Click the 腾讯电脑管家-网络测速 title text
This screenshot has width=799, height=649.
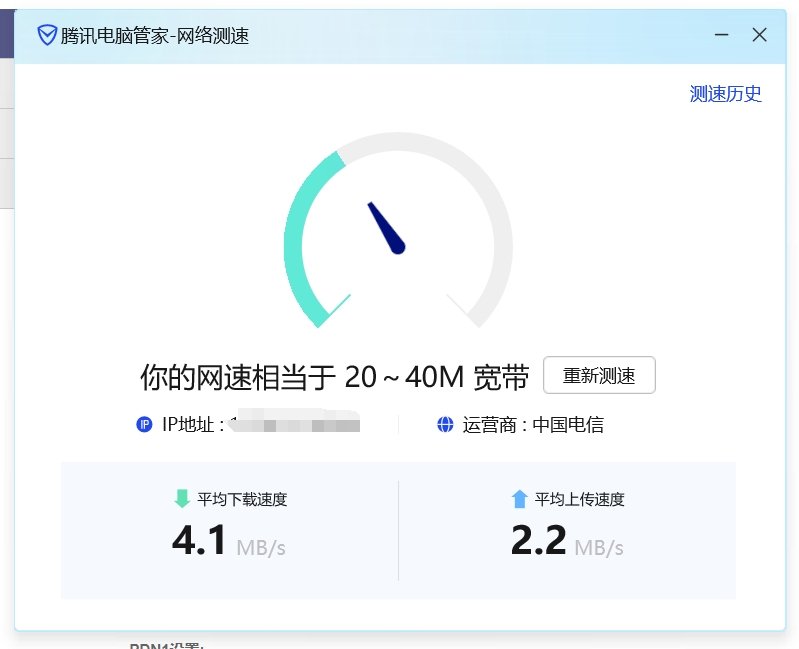coord(155,36)
